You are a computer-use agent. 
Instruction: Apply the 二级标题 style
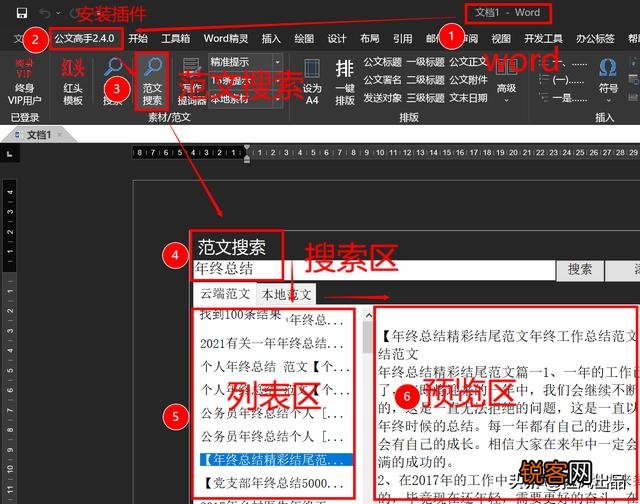(x=425, y=80)
